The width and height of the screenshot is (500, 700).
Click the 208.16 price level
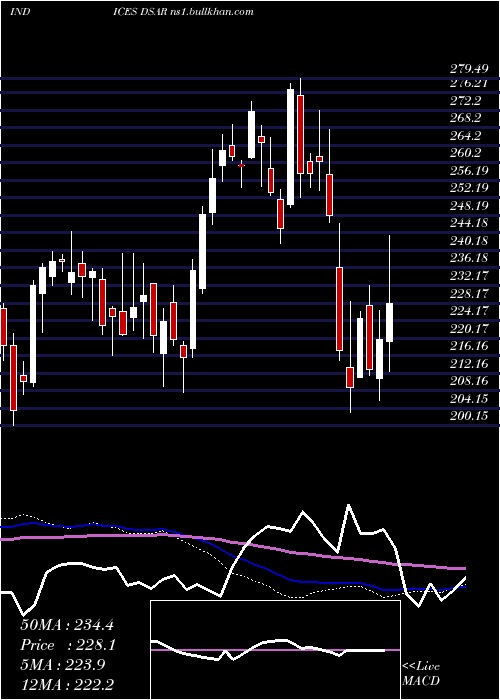[469, 382]
